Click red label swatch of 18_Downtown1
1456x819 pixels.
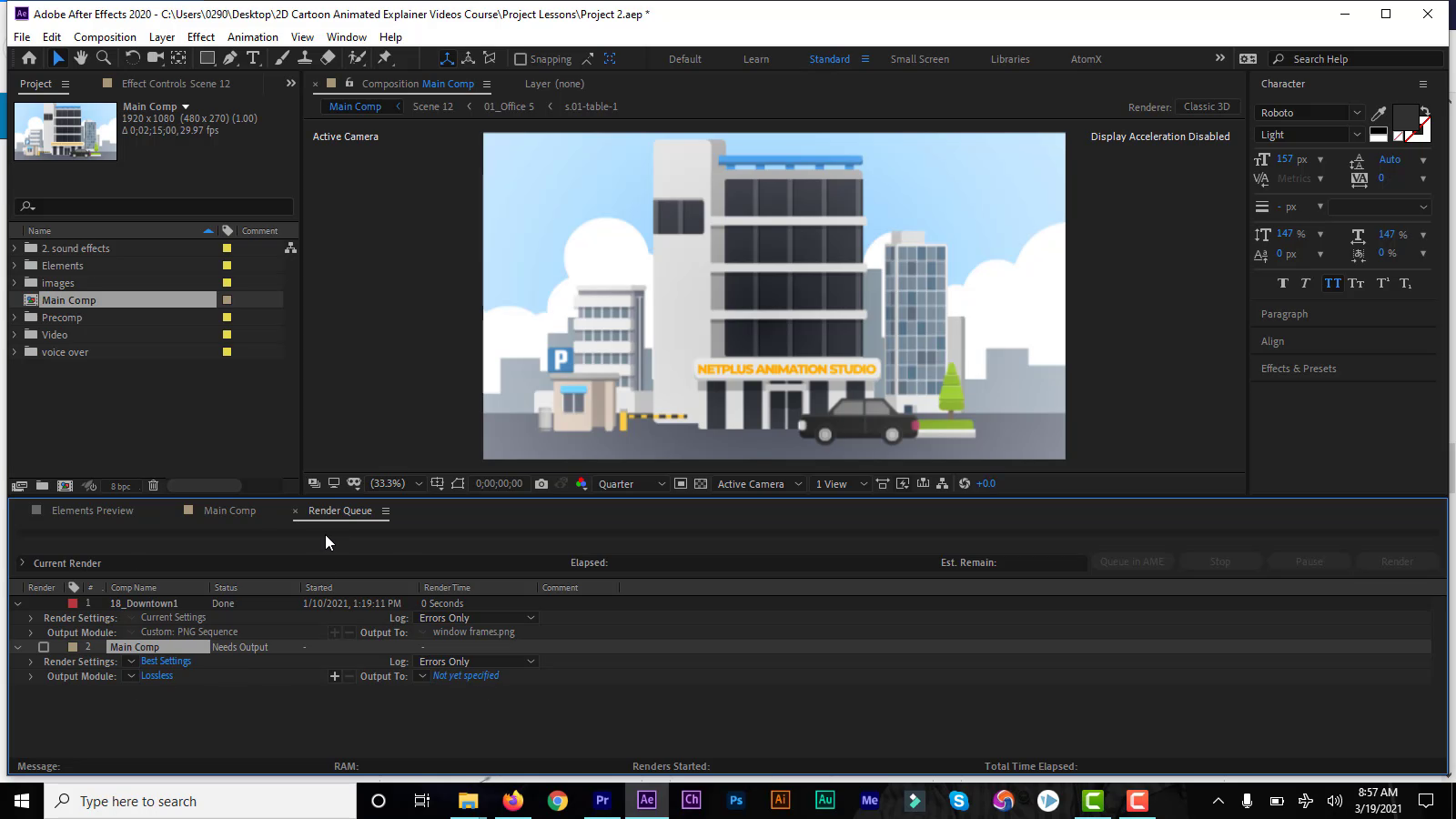[73, 603]
